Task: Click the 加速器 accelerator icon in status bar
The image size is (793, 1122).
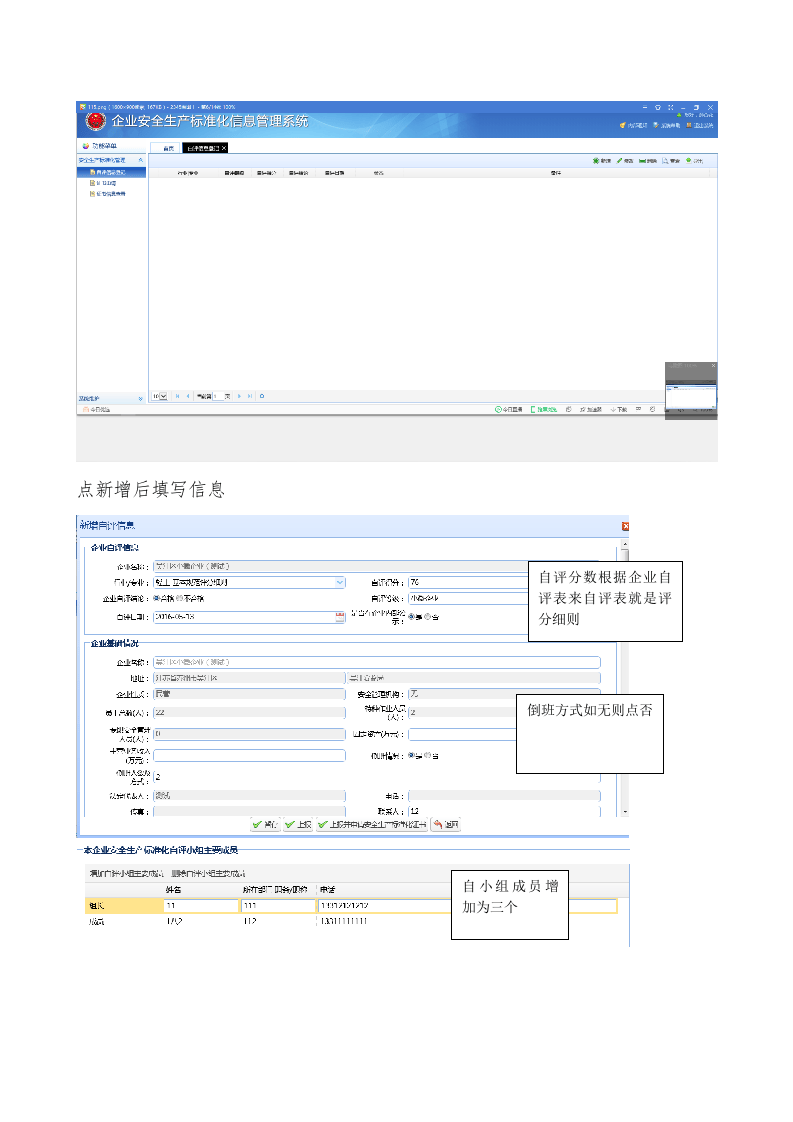Action: click(x=583, y=409)
